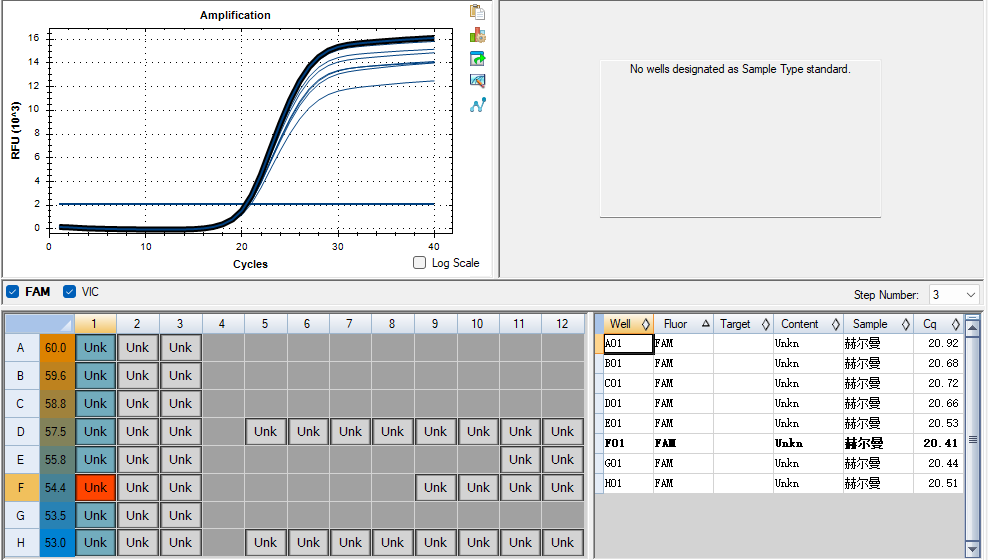Viewport: 988px width, 560px height.
Task: Click the Cq value 20.44
Action: 943,463
